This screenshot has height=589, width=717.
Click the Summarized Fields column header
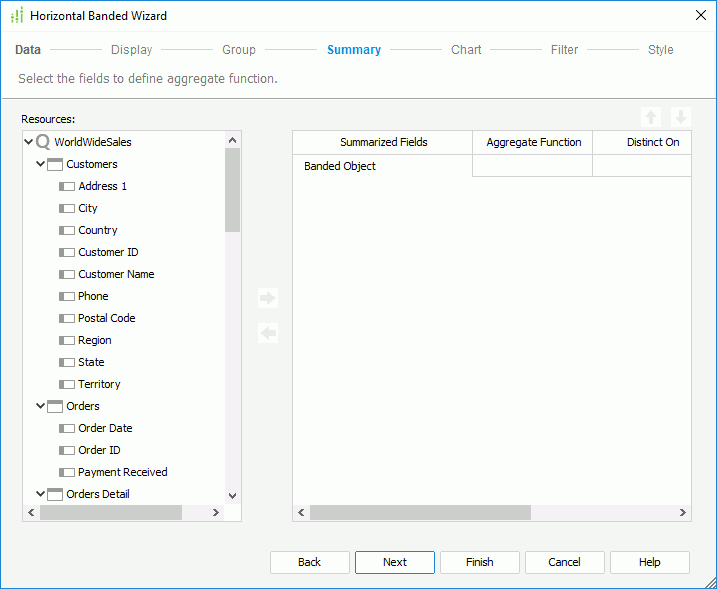pyautogui.click(x=383, y=143)
